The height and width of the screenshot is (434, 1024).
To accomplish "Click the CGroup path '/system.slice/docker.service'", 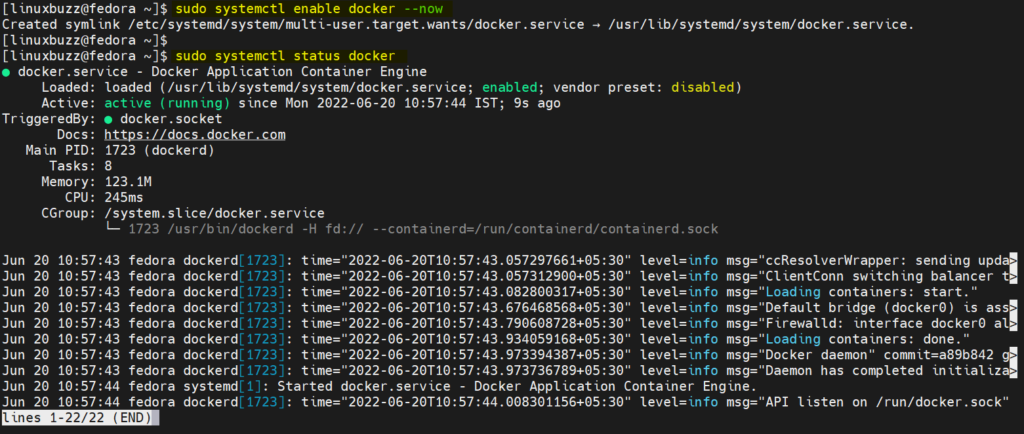I will (214, 213).
